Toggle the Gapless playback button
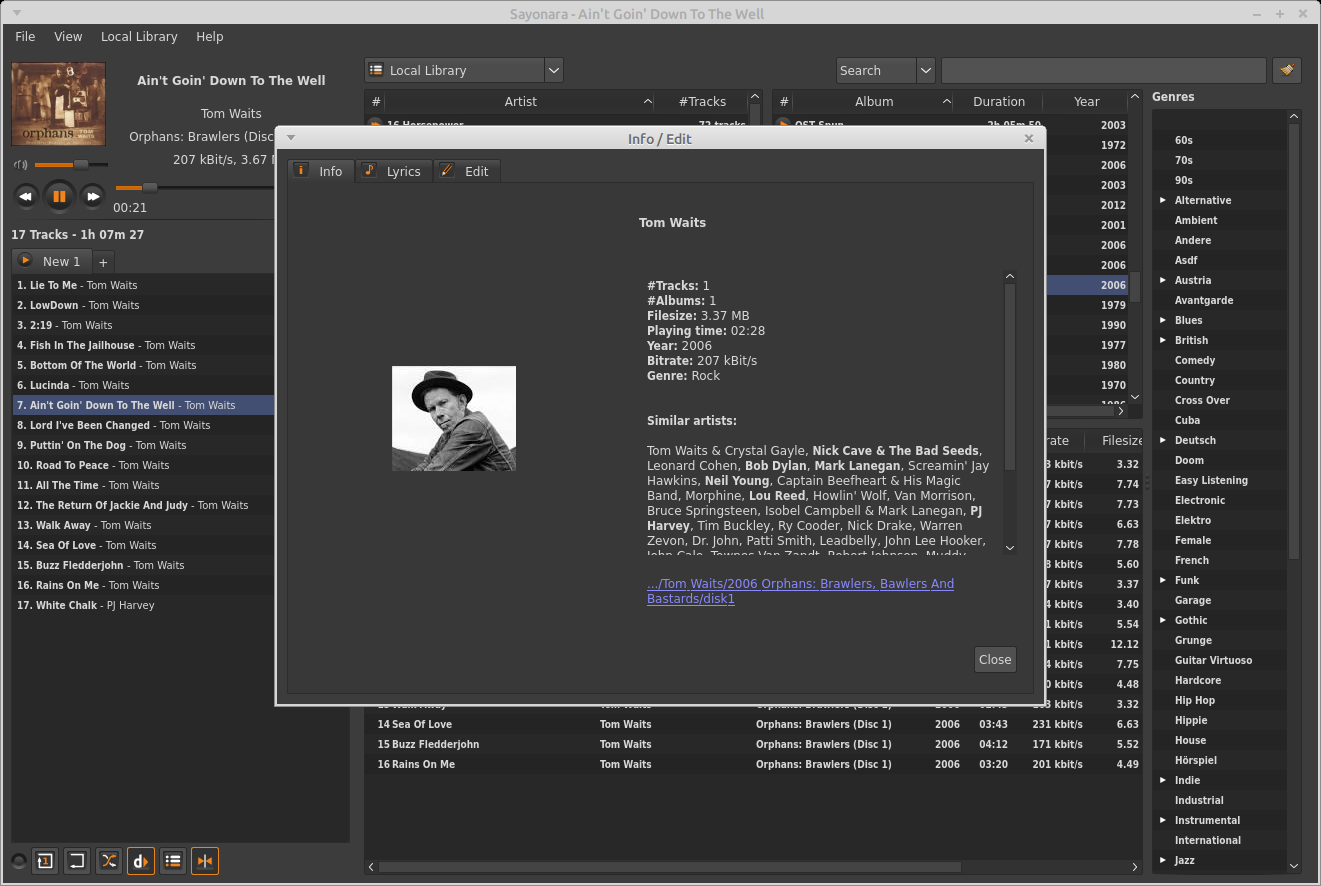Image resolution: width=1321 pixels, height=886 pixels. [x=205, y=861]
